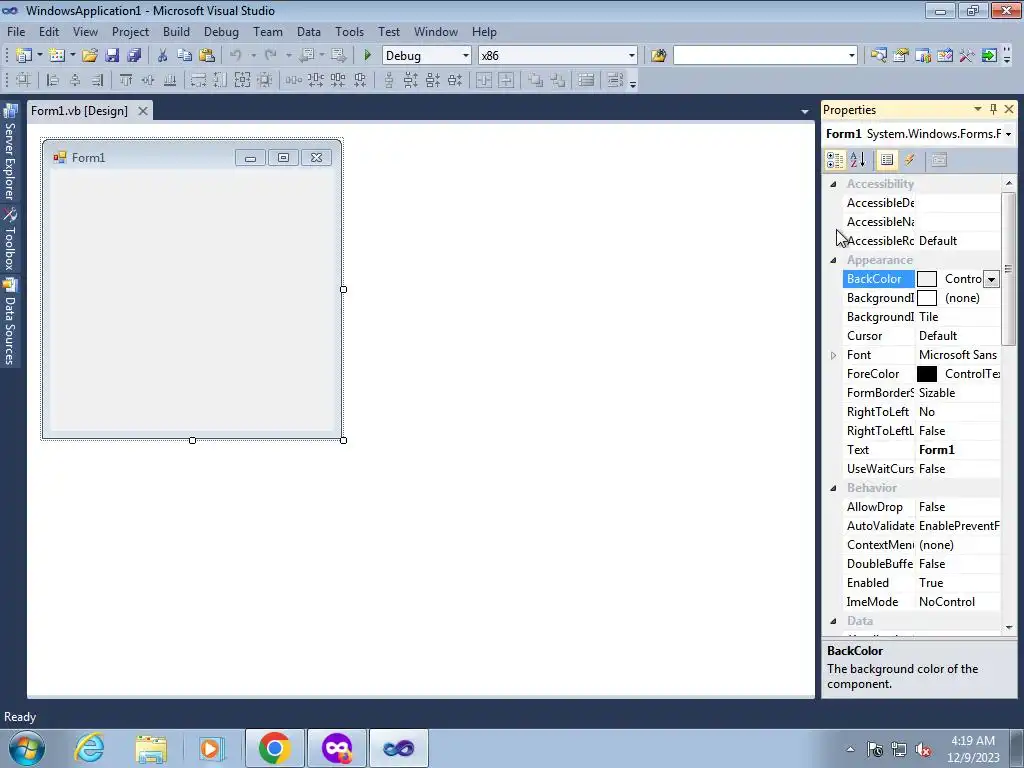Expand the Font property node
The width and height of the screenshot is (1024, 768).
coord(833,355)
